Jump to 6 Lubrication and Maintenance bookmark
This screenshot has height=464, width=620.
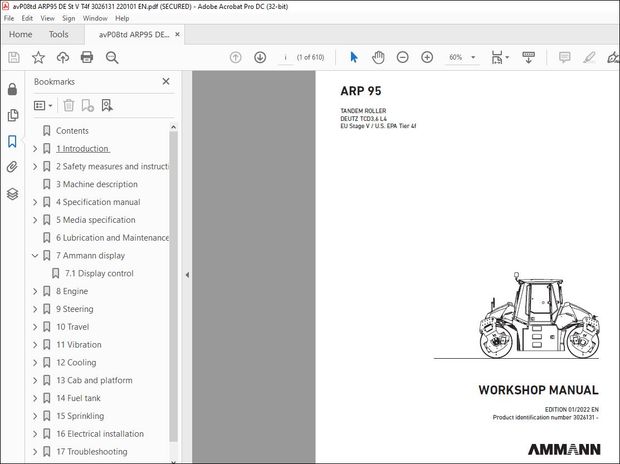tap(112, 238)
